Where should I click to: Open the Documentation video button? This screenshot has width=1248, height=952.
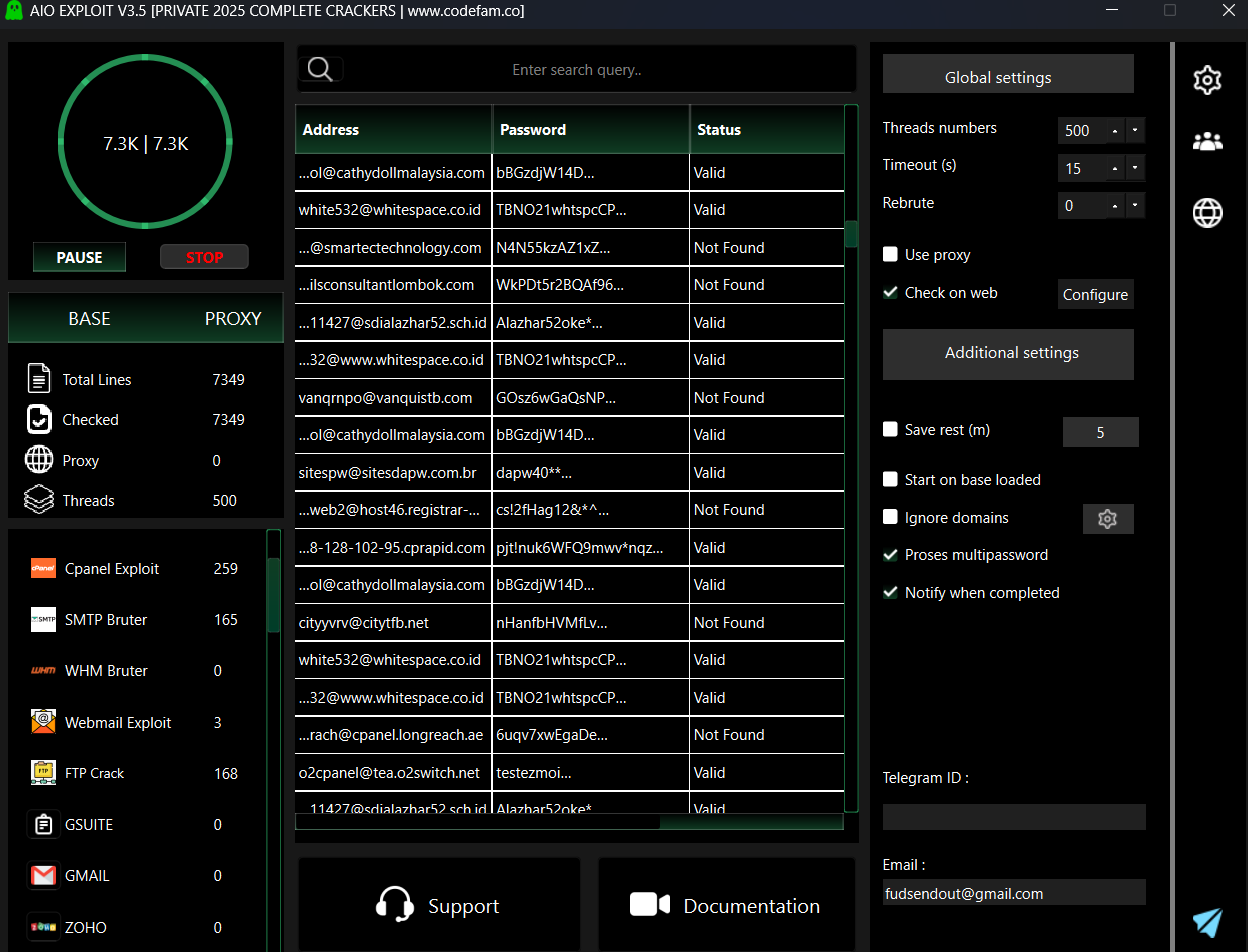(x=726, y=905)
